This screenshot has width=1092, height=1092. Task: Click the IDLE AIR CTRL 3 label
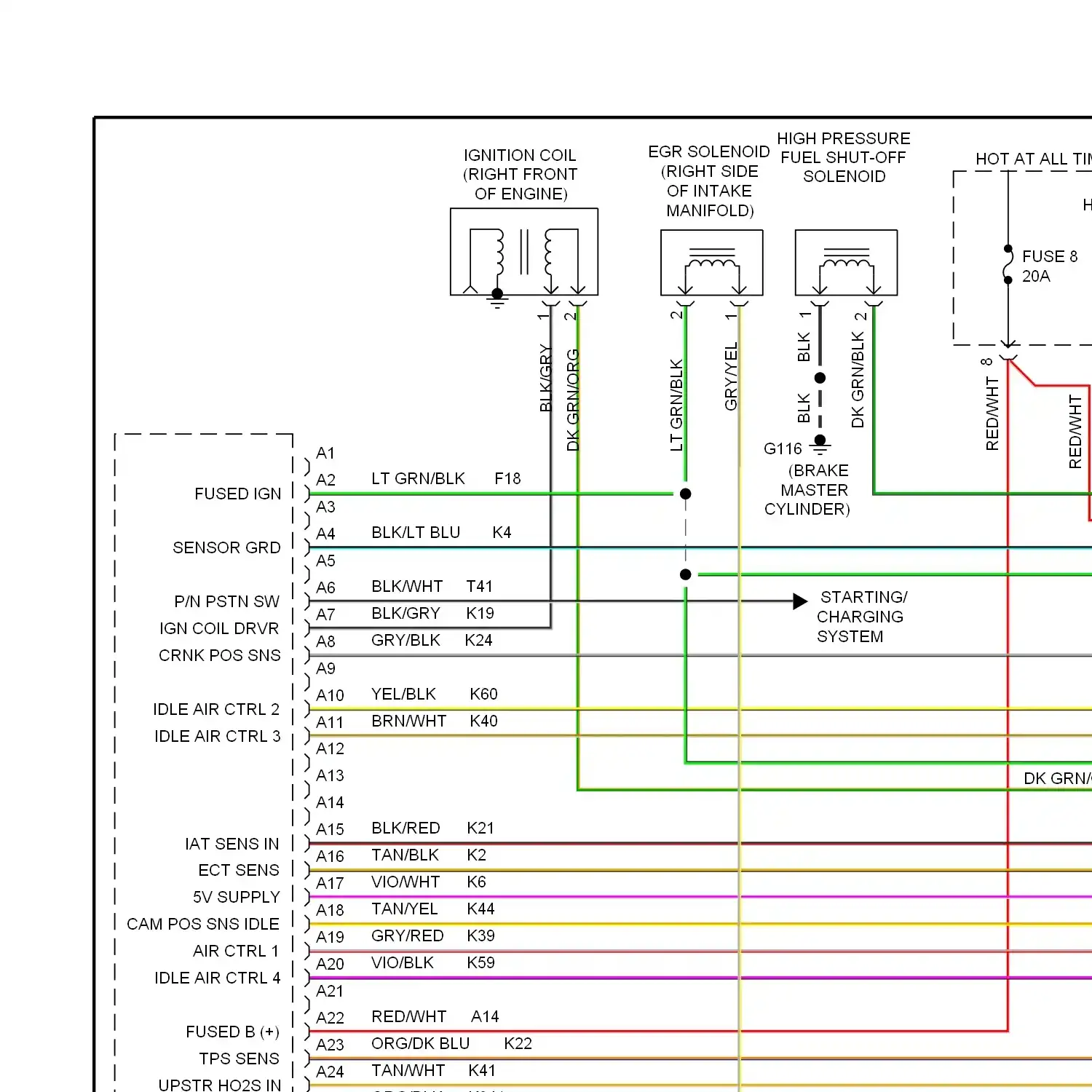point(218,736)
